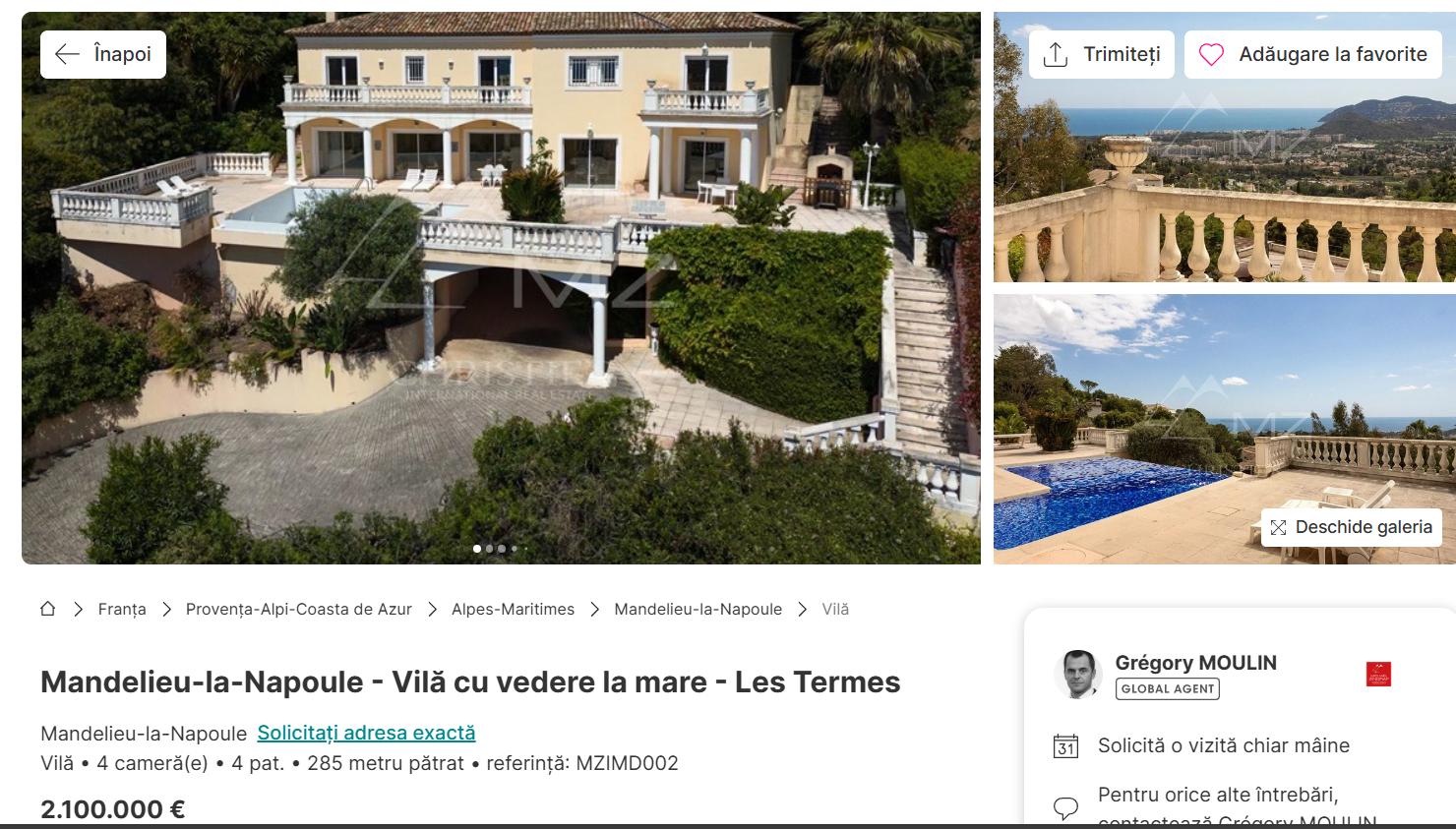This screenshot has height=829, width=1456.
Task: Click the chat bubble icon for questions
Action: 1065,808
